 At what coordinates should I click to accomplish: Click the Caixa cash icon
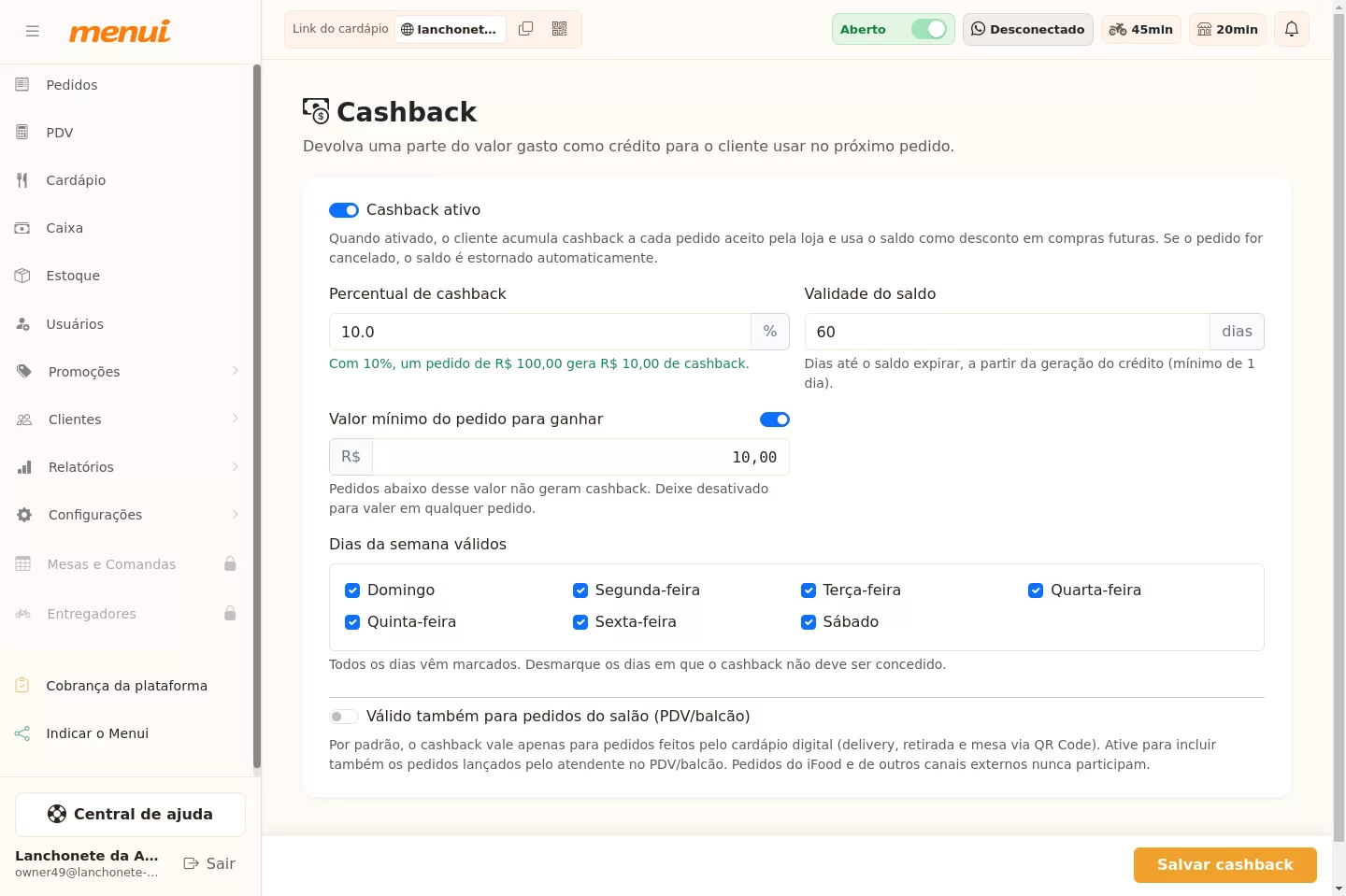click(22, 228)
